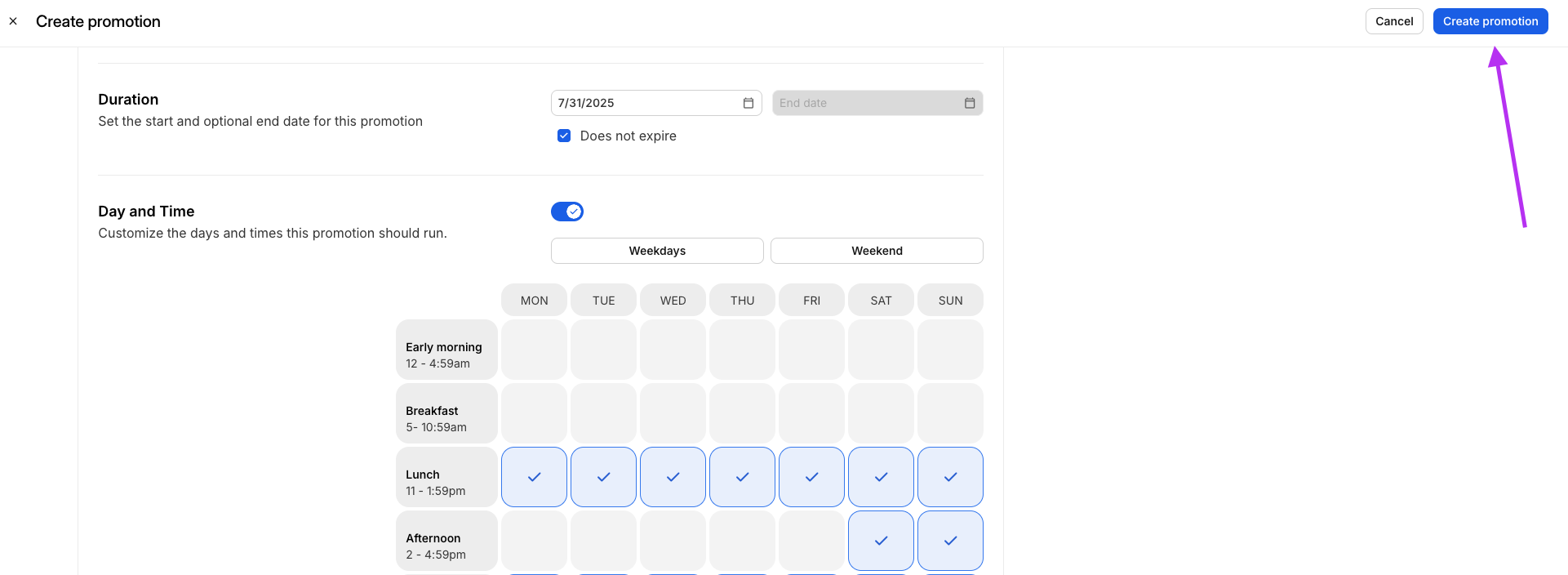Click the start date input field
1568x575 pixels.
coord(645,103)
